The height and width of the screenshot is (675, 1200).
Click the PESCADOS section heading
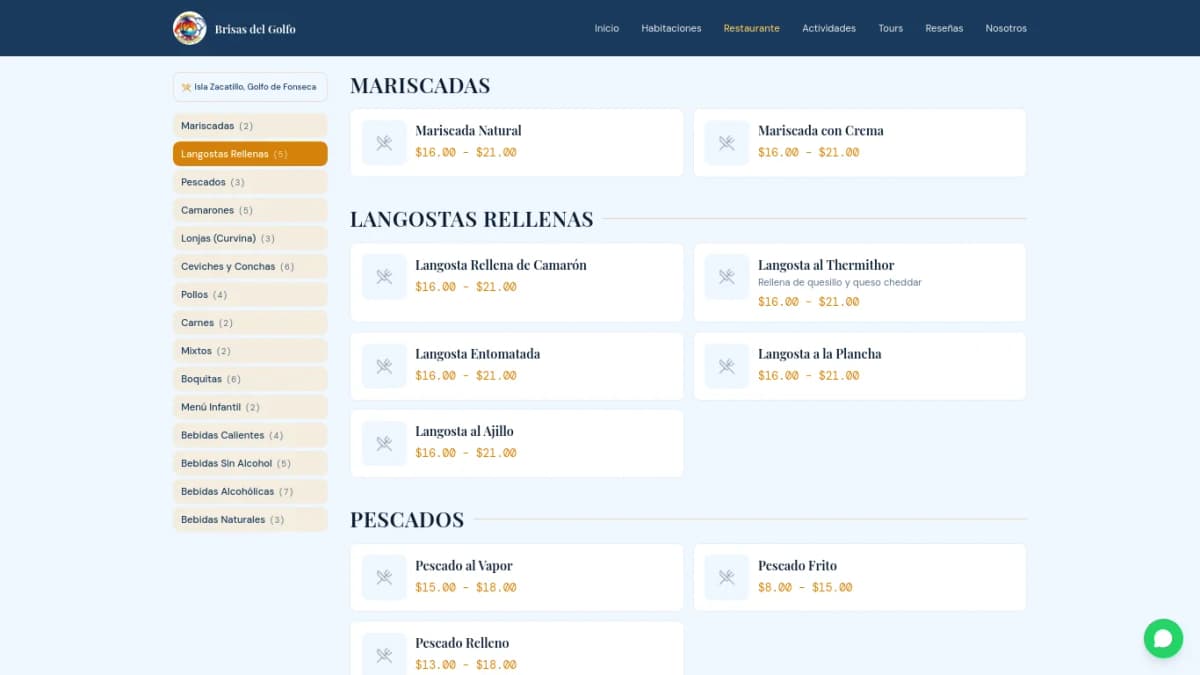pyautogui.click(x=407, y=520)
